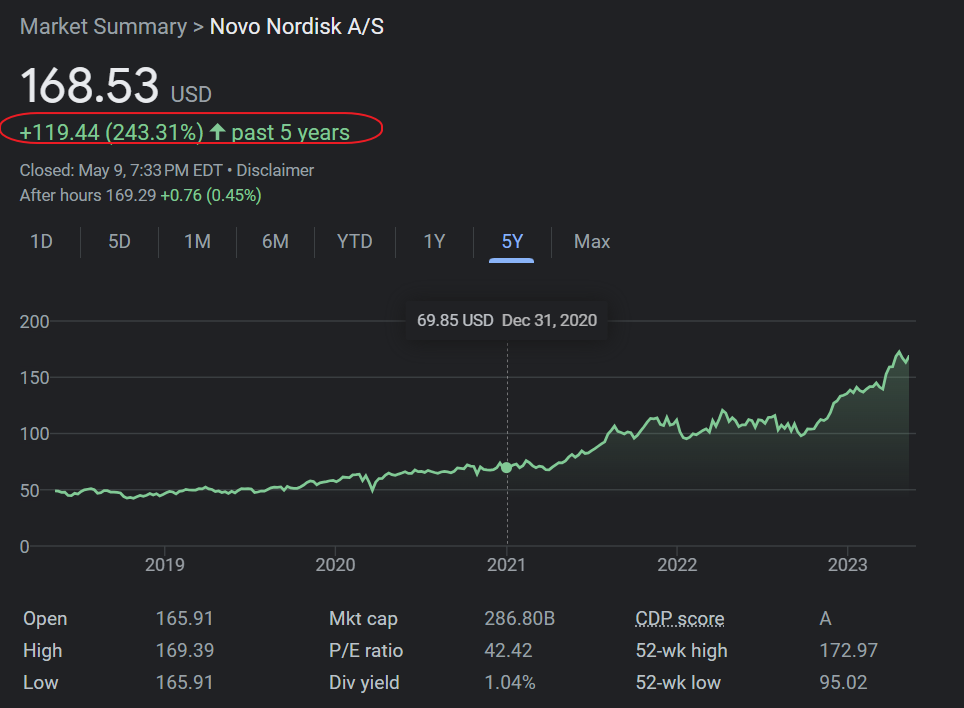Viewport: 964px width, 708px height.
Task: Click the Mkt cap label
Action: tap(363, 619)
